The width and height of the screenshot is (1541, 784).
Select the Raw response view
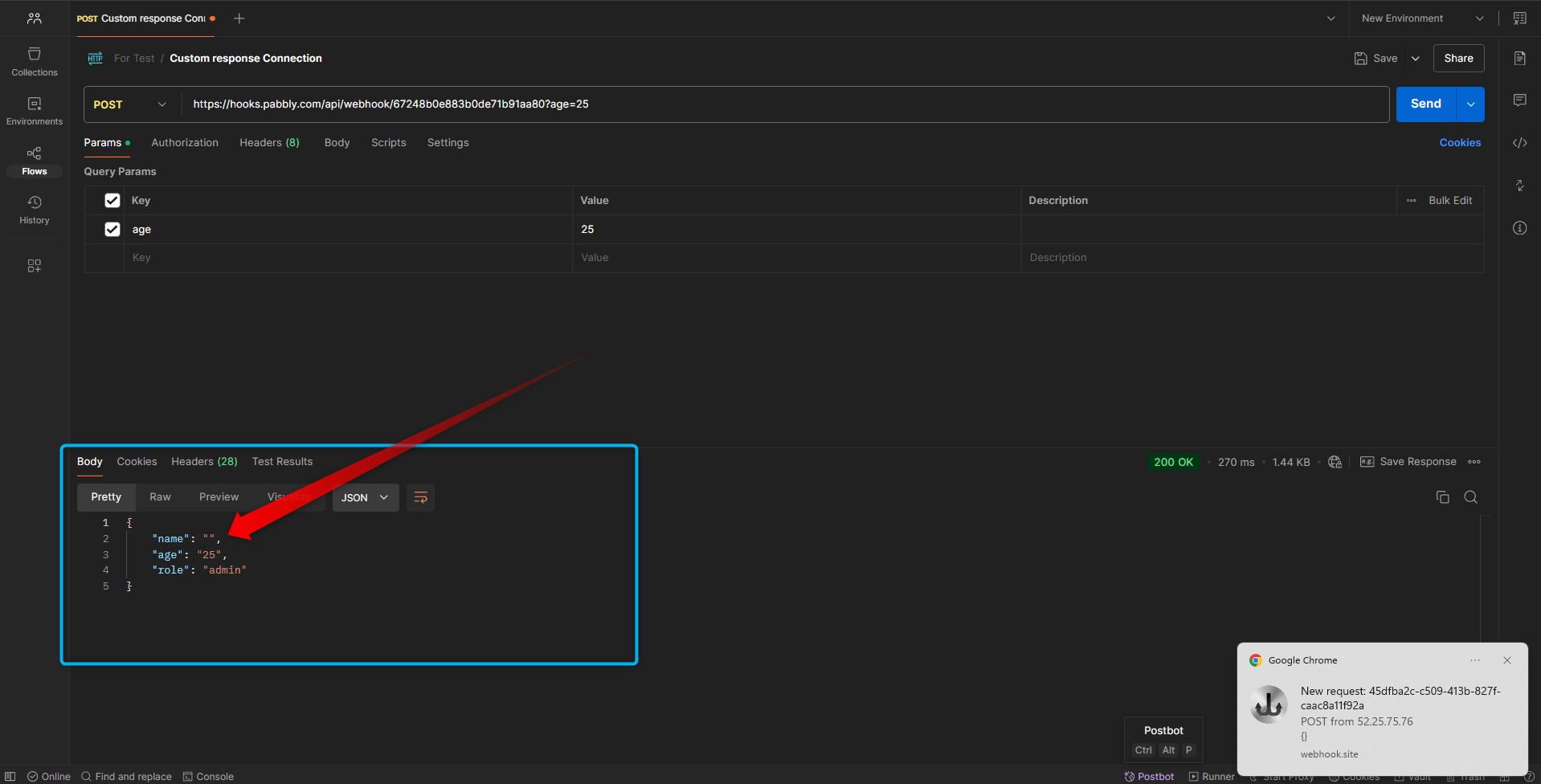160,497
